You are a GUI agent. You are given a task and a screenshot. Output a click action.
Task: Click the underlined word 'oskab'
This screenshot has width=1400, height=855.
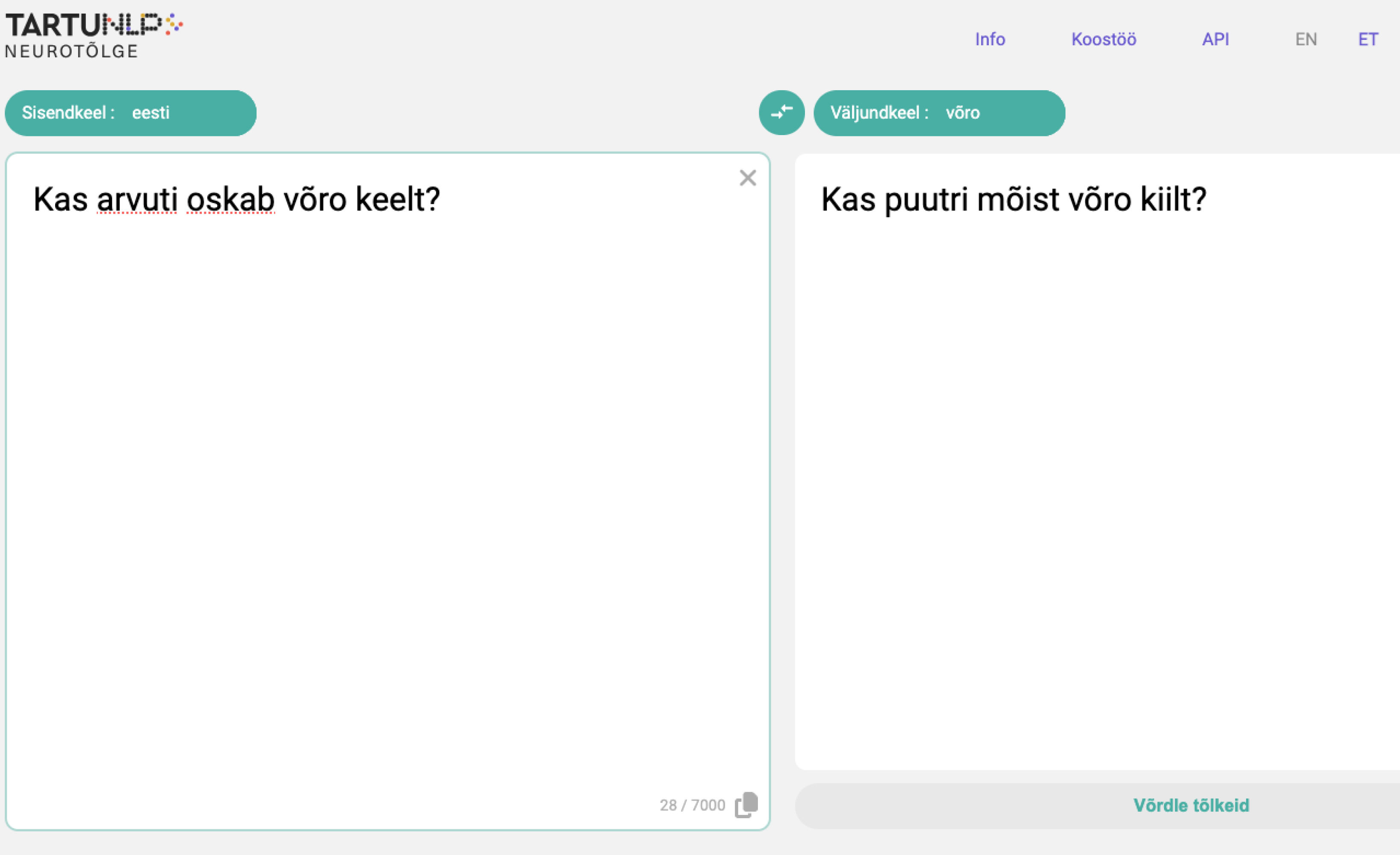[x=230, y=199]
